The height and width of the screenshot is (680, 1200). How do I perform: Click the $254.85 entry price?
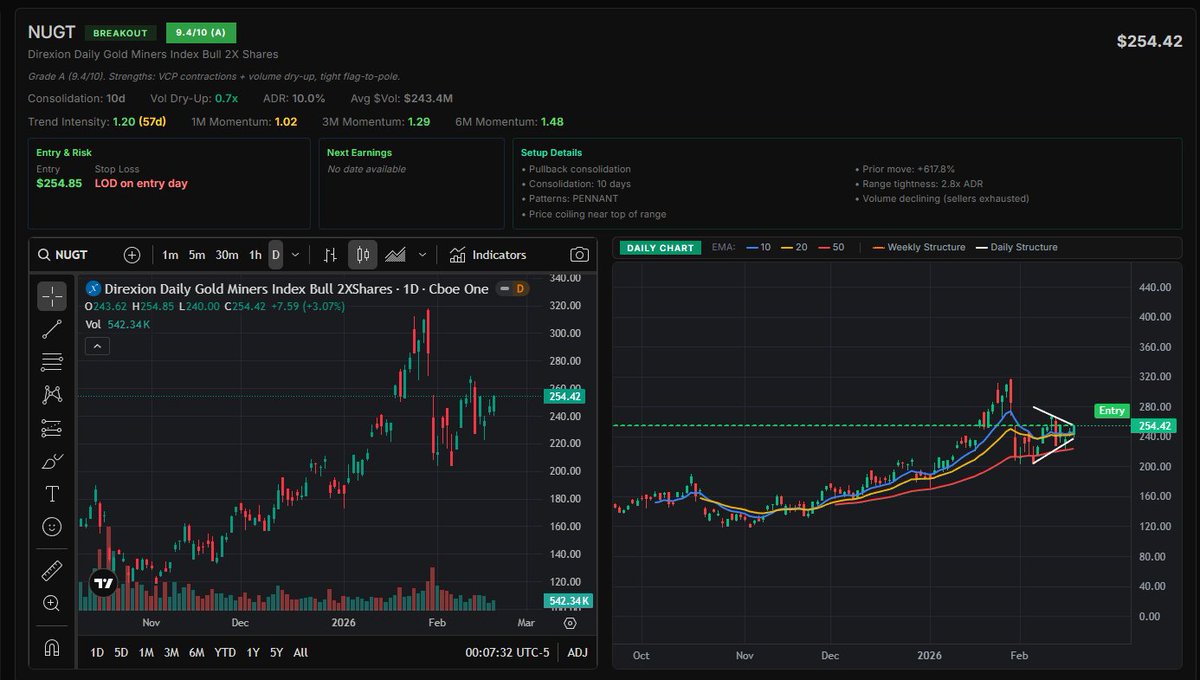(x=59, y=183)
